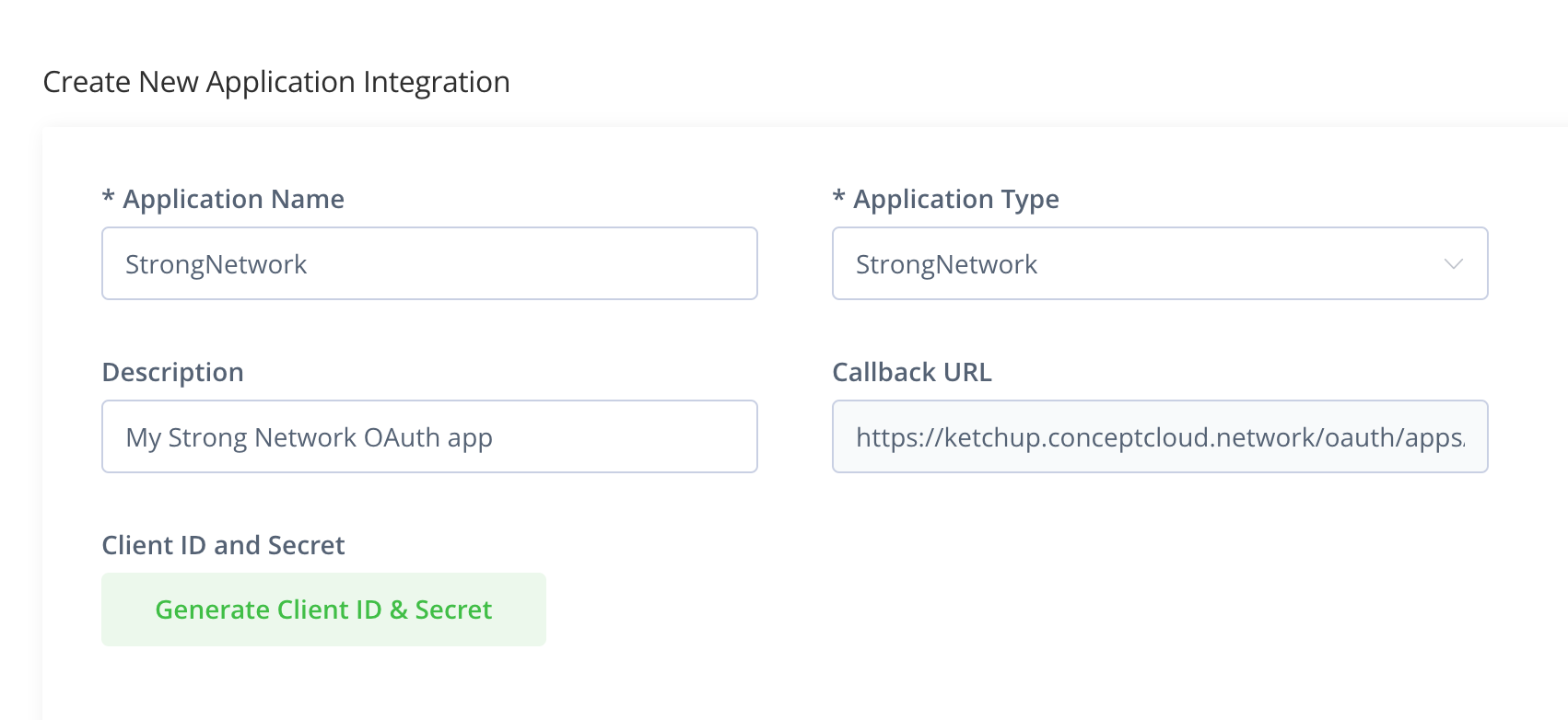Click the Callback URL label
The image size is (1568, 720).
point(911,372)
